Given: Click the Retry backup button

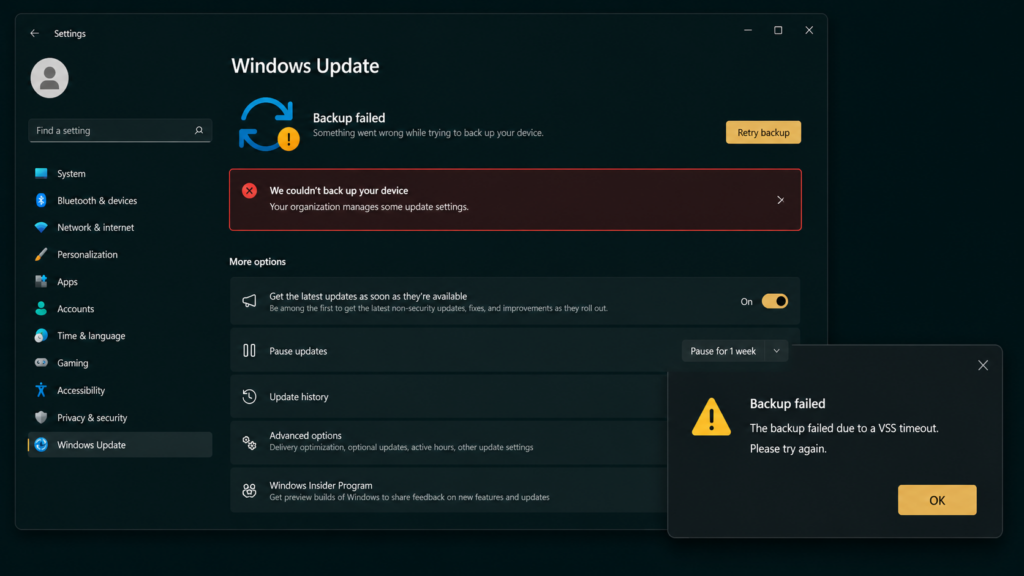Looking at the screenshot, I should click(x=763, y=133).
